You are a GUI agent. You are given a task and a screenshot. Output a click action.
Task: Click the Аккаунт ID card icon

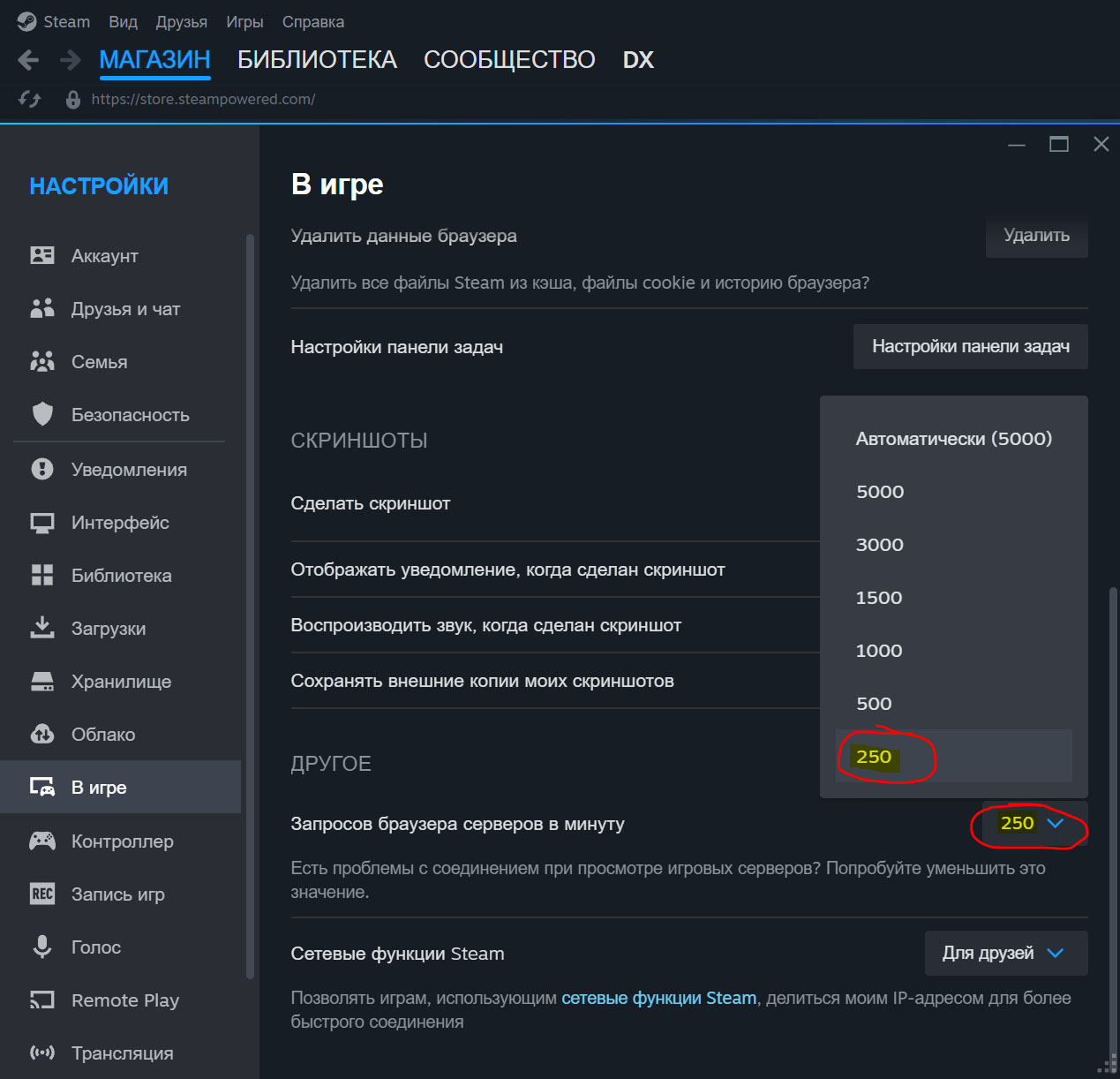coord(42,255)
